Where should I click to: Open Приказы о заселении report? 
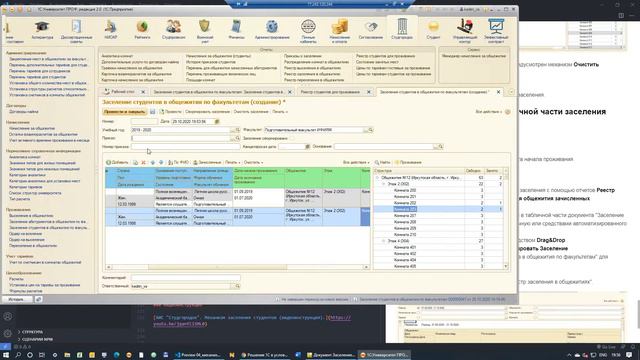[302, 56]
